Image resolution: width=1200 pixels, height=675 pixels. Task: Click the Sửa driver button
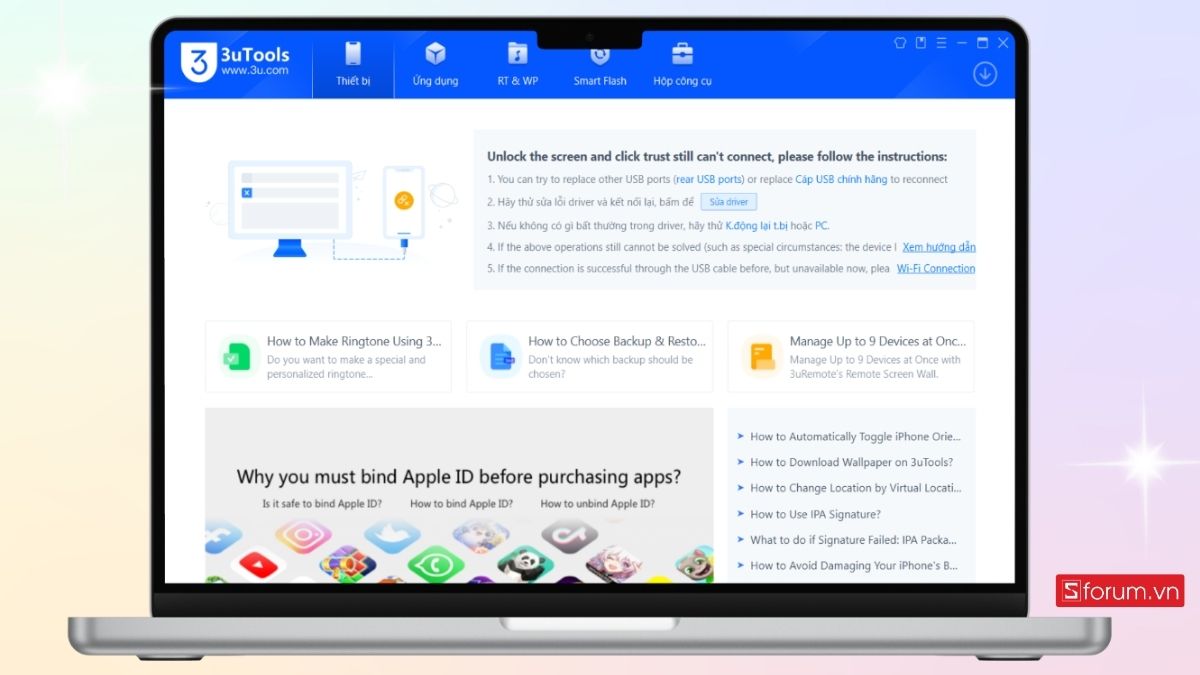[729, 202]
